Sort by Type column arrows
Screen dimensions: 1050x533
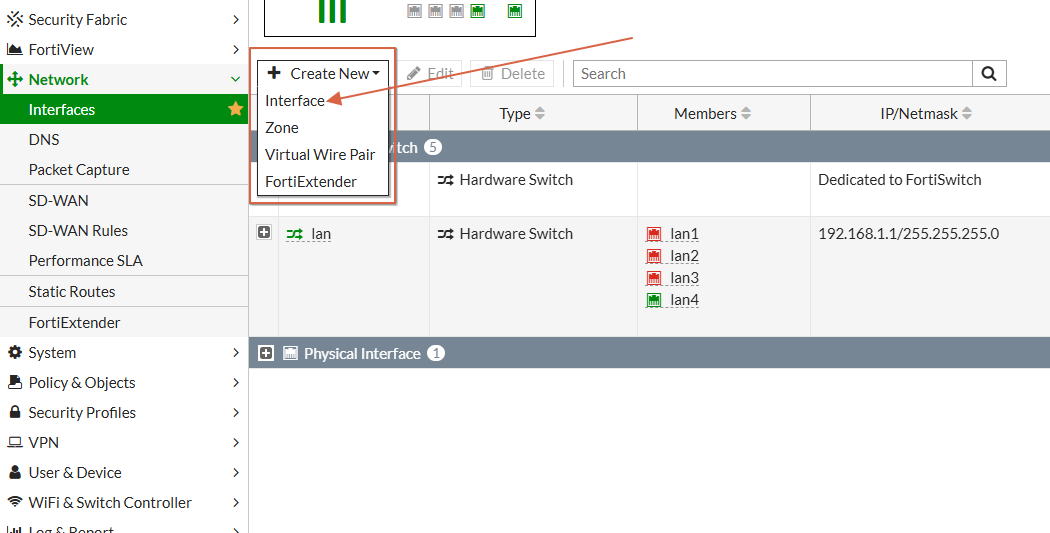pyautogui.click(x=540, y=114)
